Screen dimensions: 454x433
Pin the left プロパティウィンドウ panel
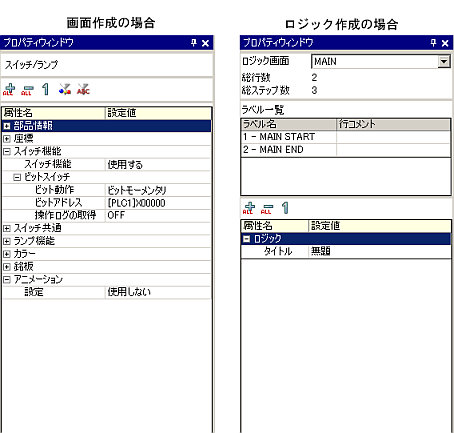(x=194, y=43)
